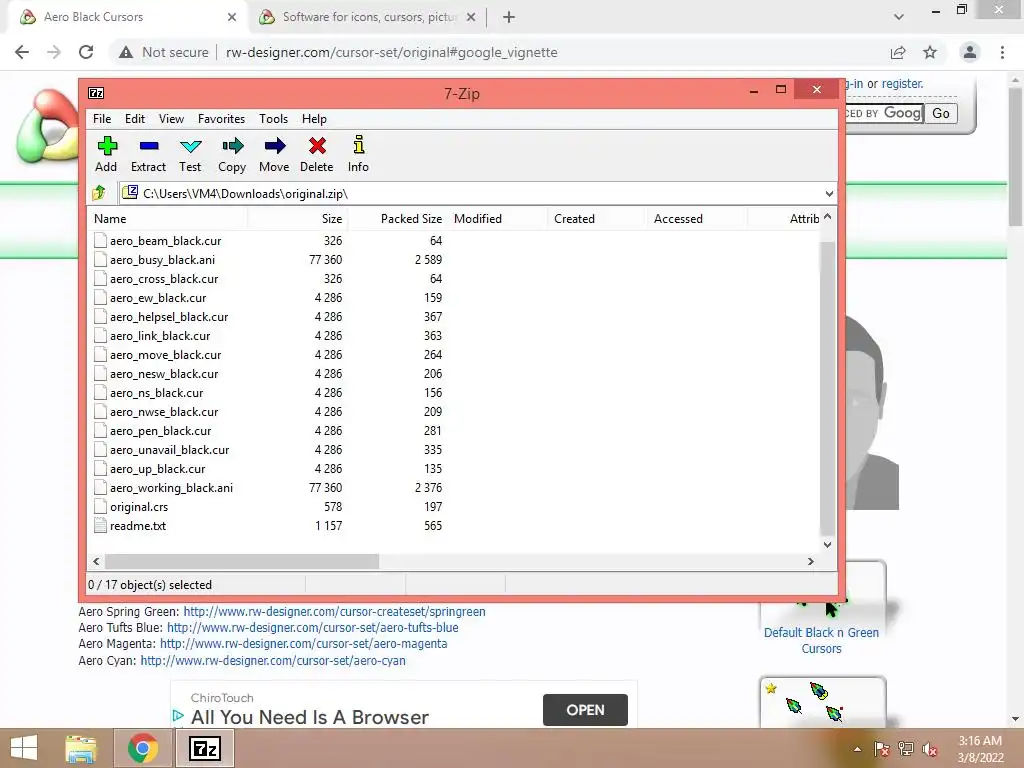This screenshot has height=768, width=1024.
Task: Open File Explorer from the taskbar
Action: (x=81, y=748)
